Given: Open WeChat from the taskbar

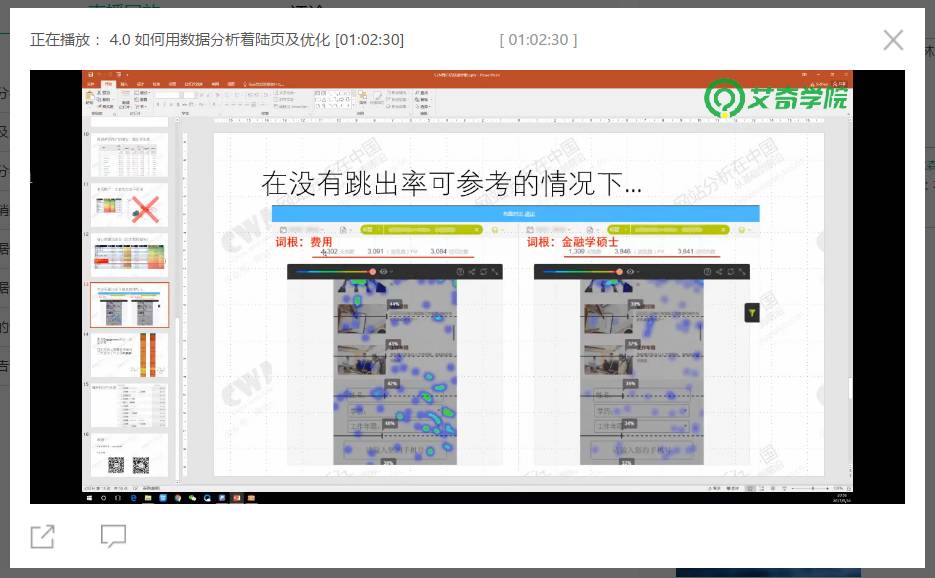Looking at the screenshot, I should (x=192, y=497).
